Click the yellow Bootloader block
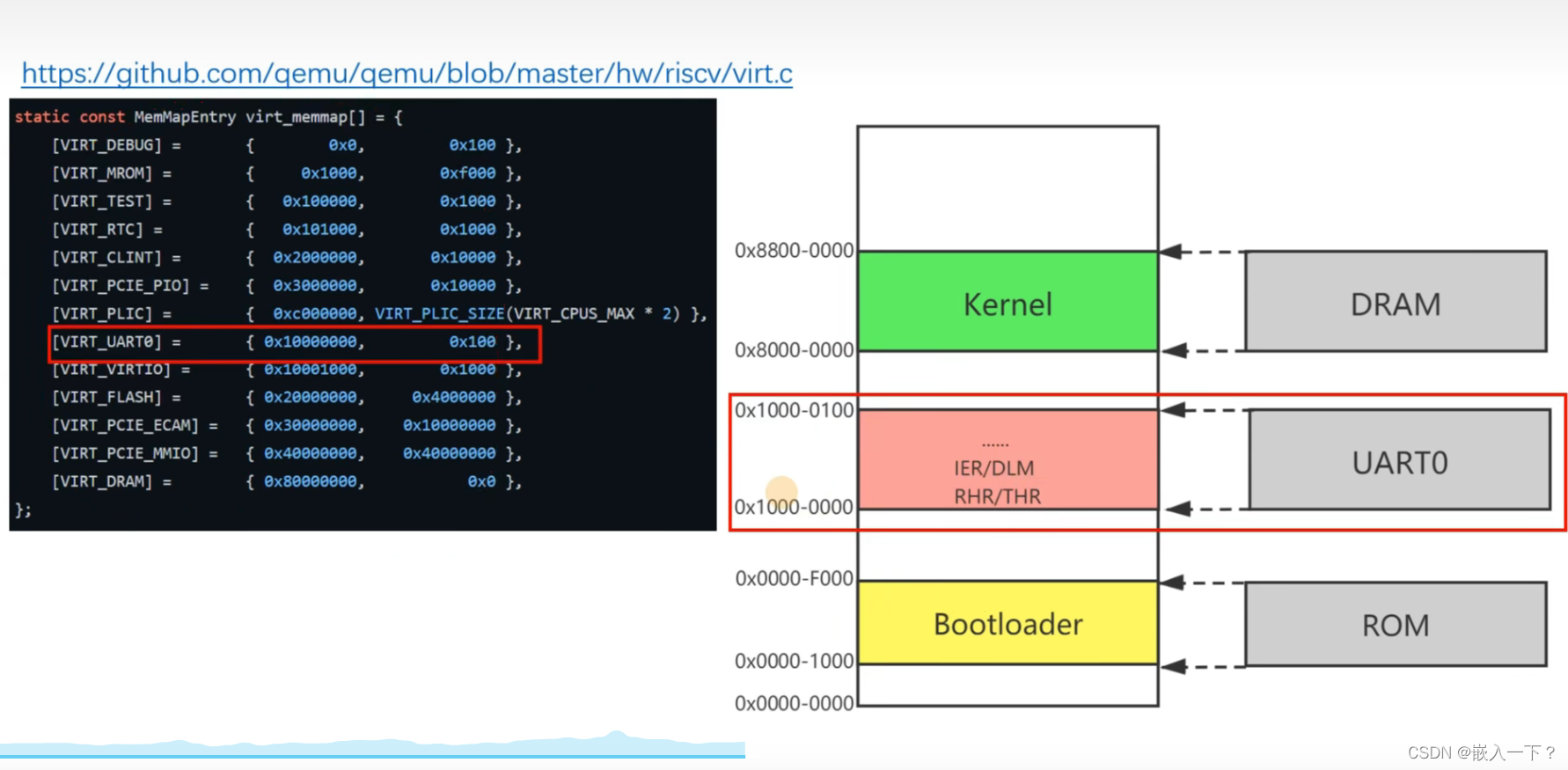This screenshot has height=770, width=1568. [x=1007, y=623]
